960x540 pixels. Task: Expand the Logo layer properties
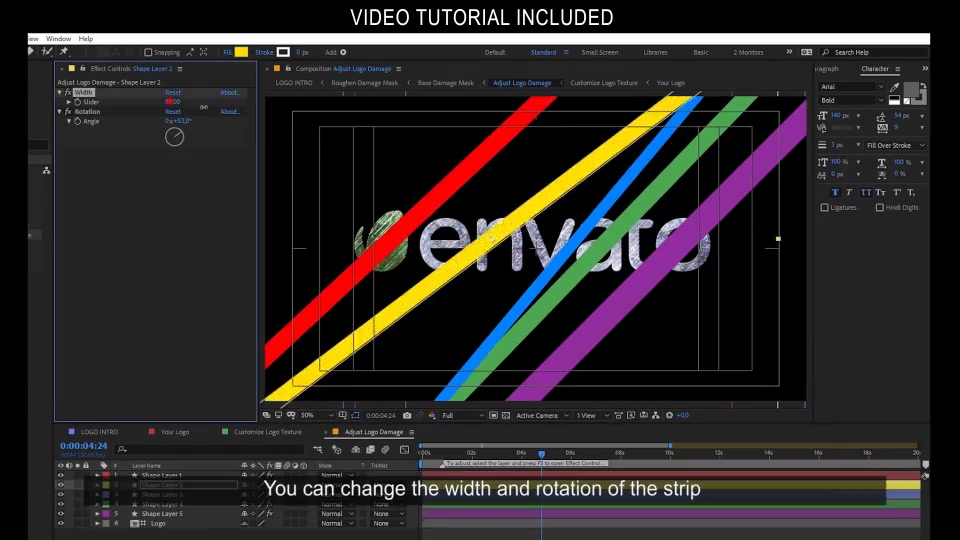(x=97, y=523)
